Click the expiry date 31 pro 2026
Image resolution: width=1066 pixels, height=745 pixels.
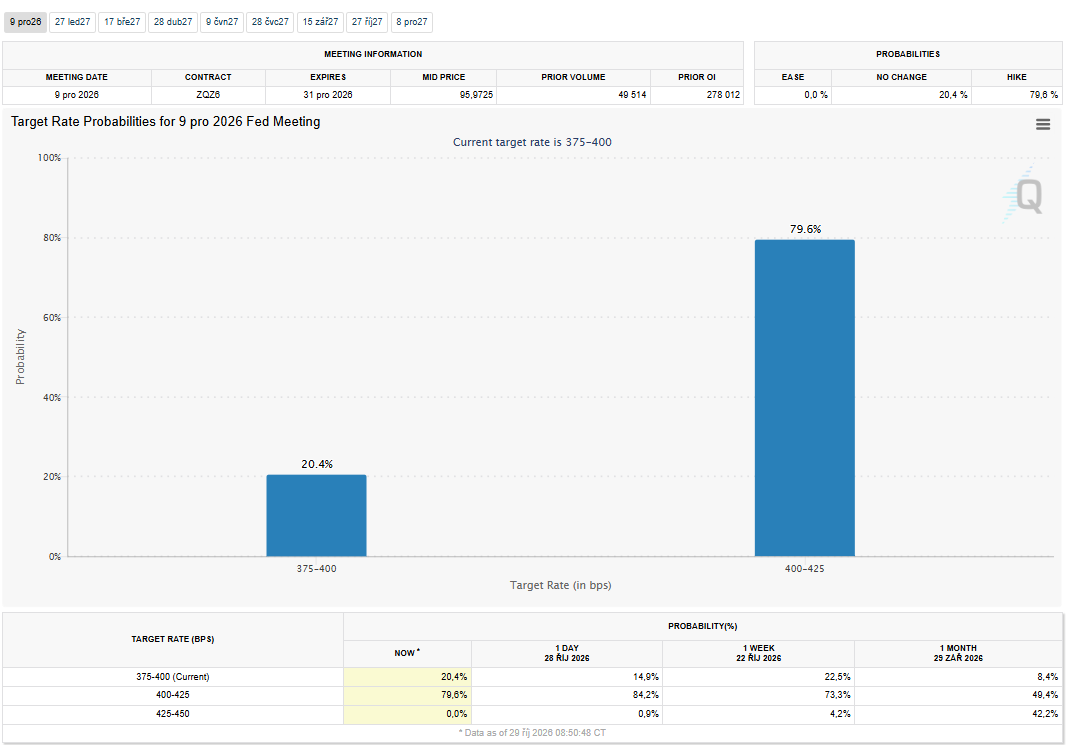pyautogui.click(x=328, y=95)
